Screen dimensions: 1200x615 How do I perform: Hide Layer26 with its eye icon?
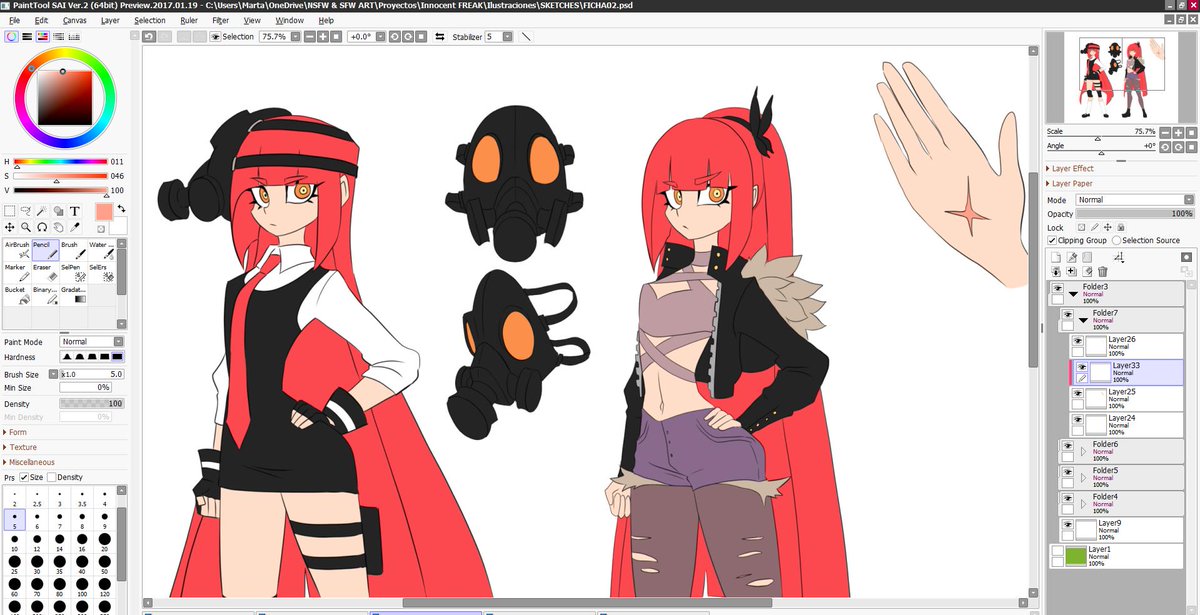click(x=1078, y=341)
